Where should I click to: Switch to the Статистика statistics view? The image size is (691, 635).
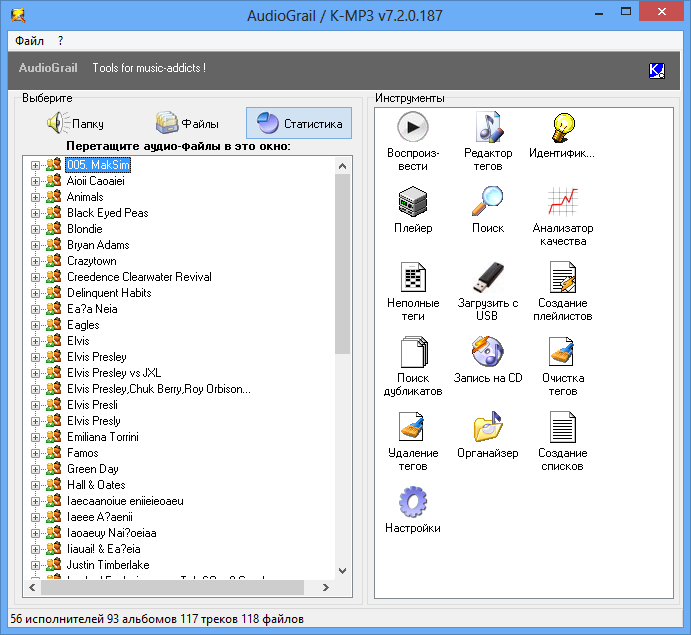[x=299, y=123]
